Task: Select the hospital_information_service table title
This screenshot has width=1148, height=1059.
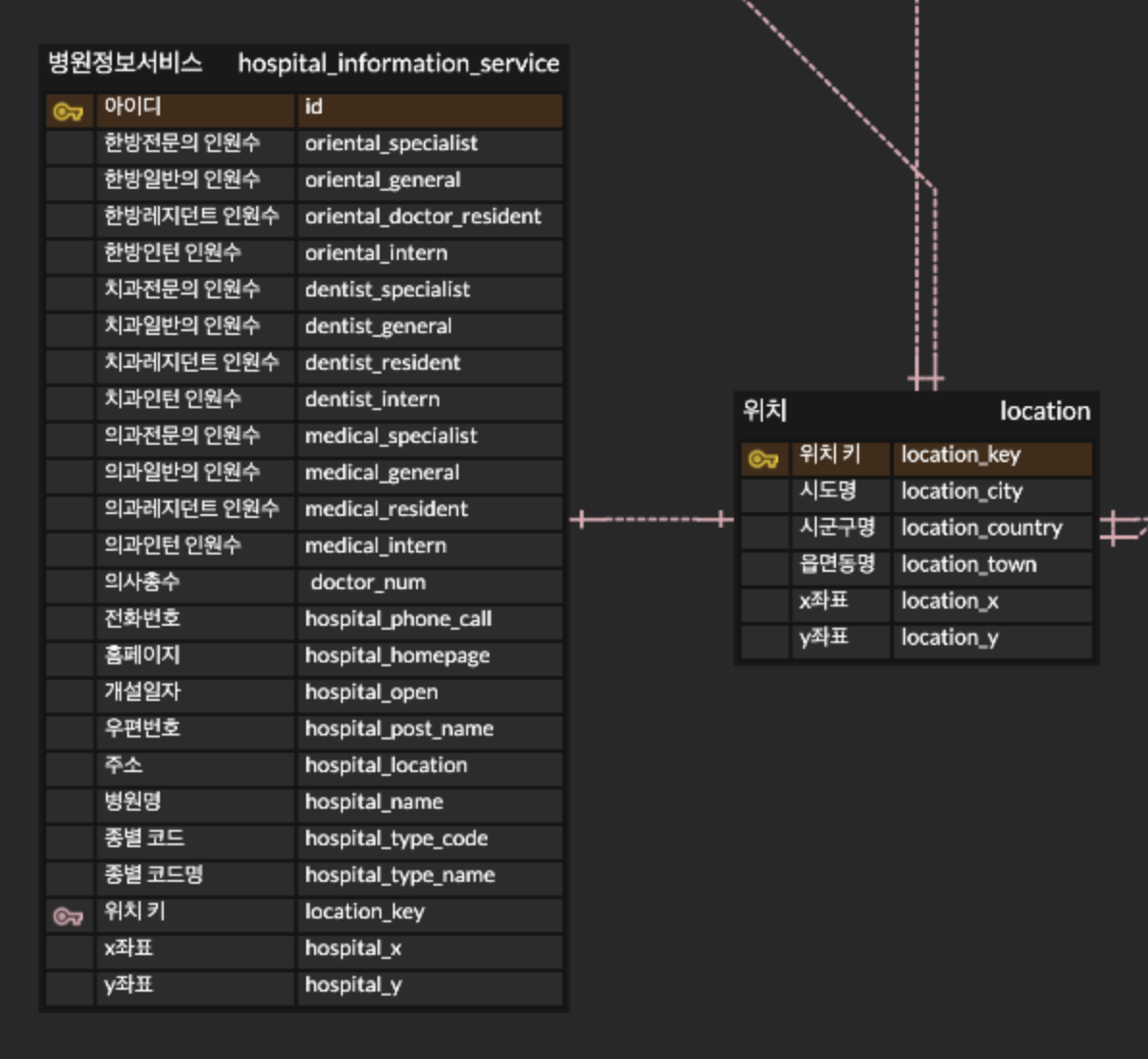Action: pyautogui.click(x=399, y=64)
